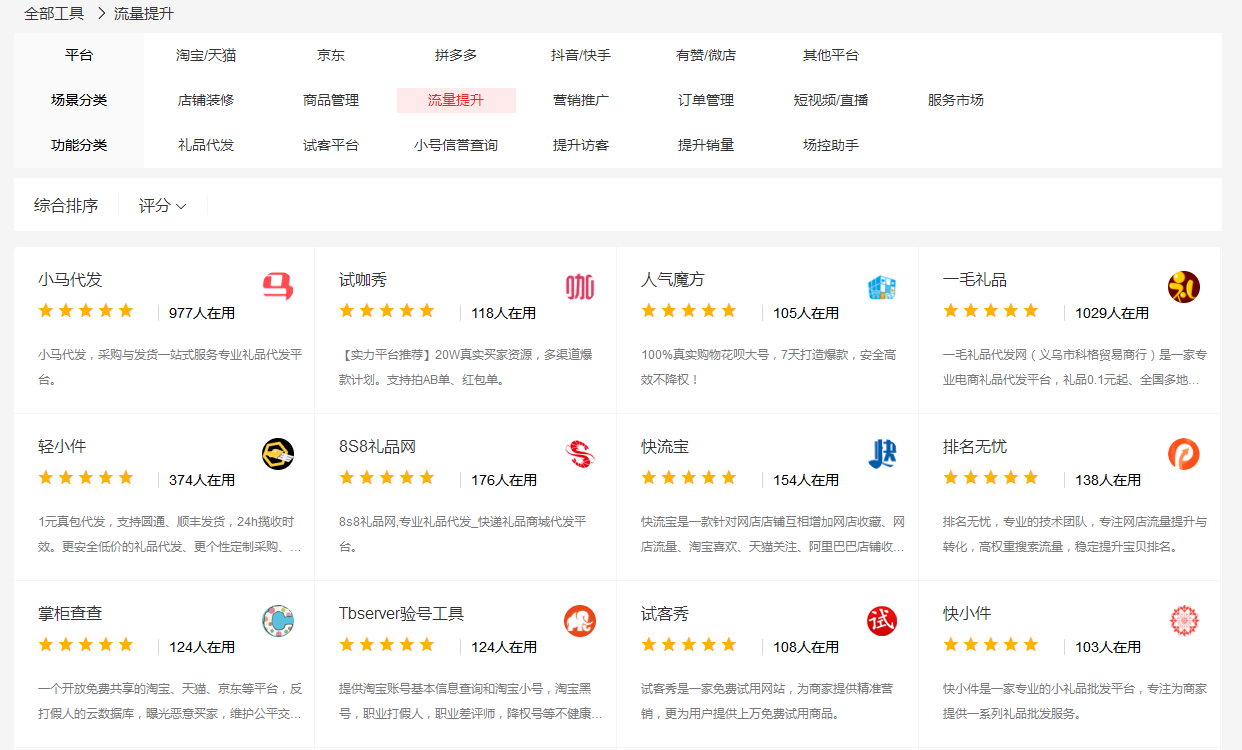
Task: Click the 试客秀 five-star rating
Action: [x=689, y=645]
